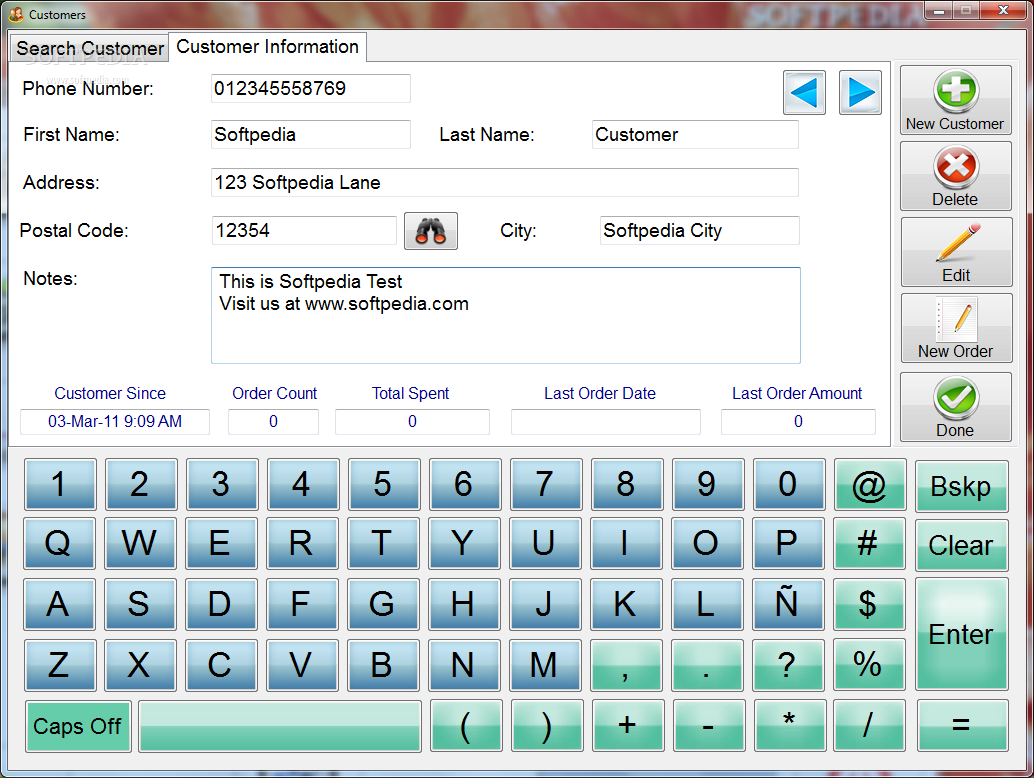Delete the current customer

(x=956, y=176)
